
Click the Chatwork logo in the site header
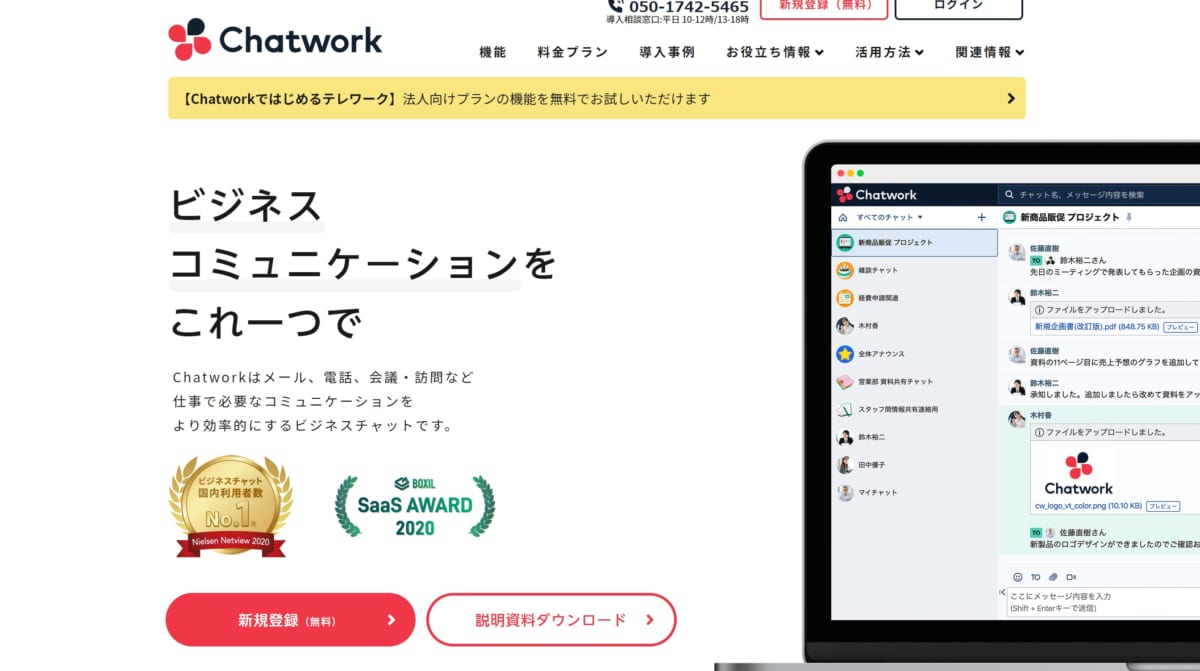click(275, 39)
